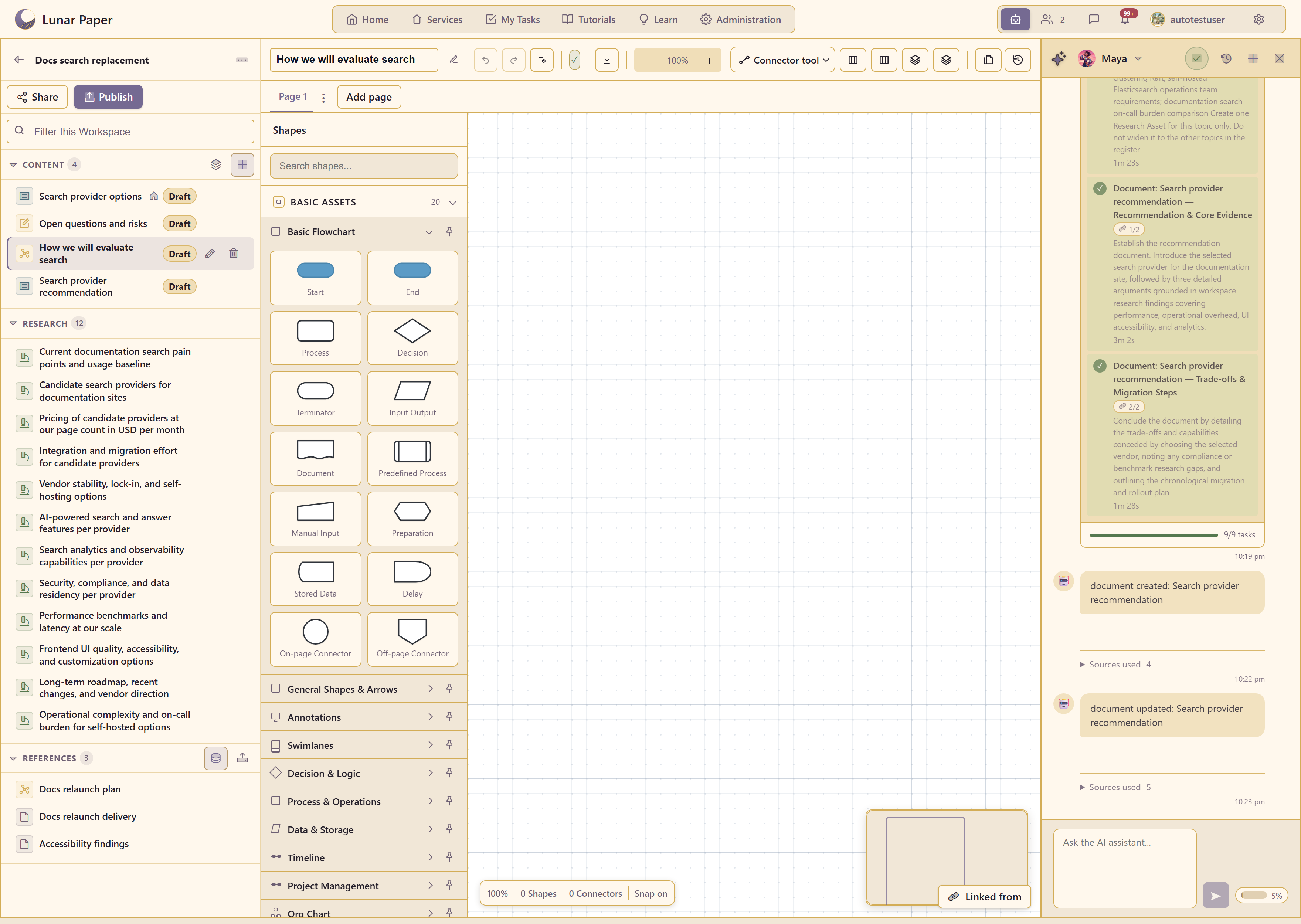
Task: Open the Home menu item
Action: coord(367,19)
